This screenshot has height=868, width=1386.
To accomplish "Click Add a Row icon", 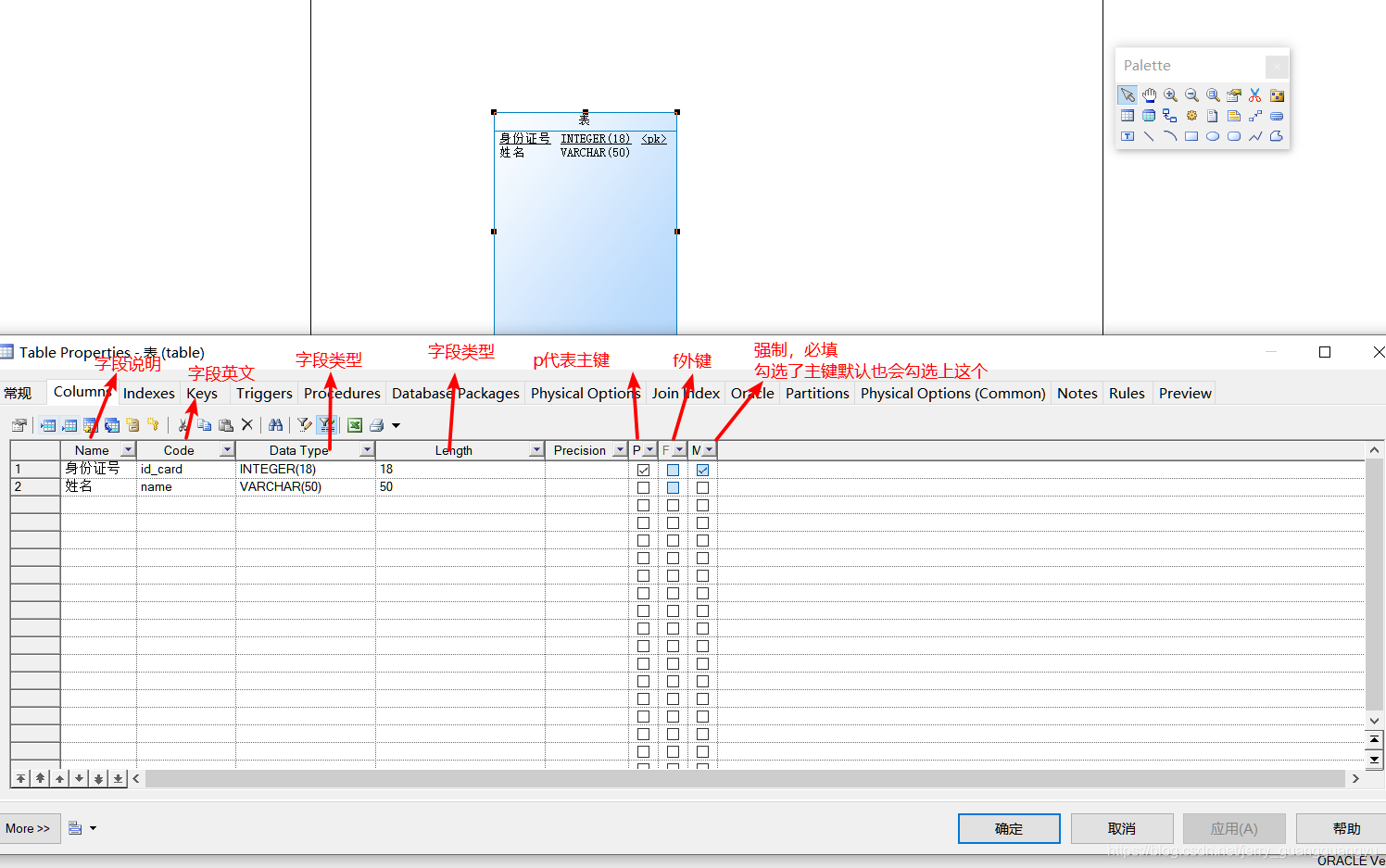I will click(69, 425).
